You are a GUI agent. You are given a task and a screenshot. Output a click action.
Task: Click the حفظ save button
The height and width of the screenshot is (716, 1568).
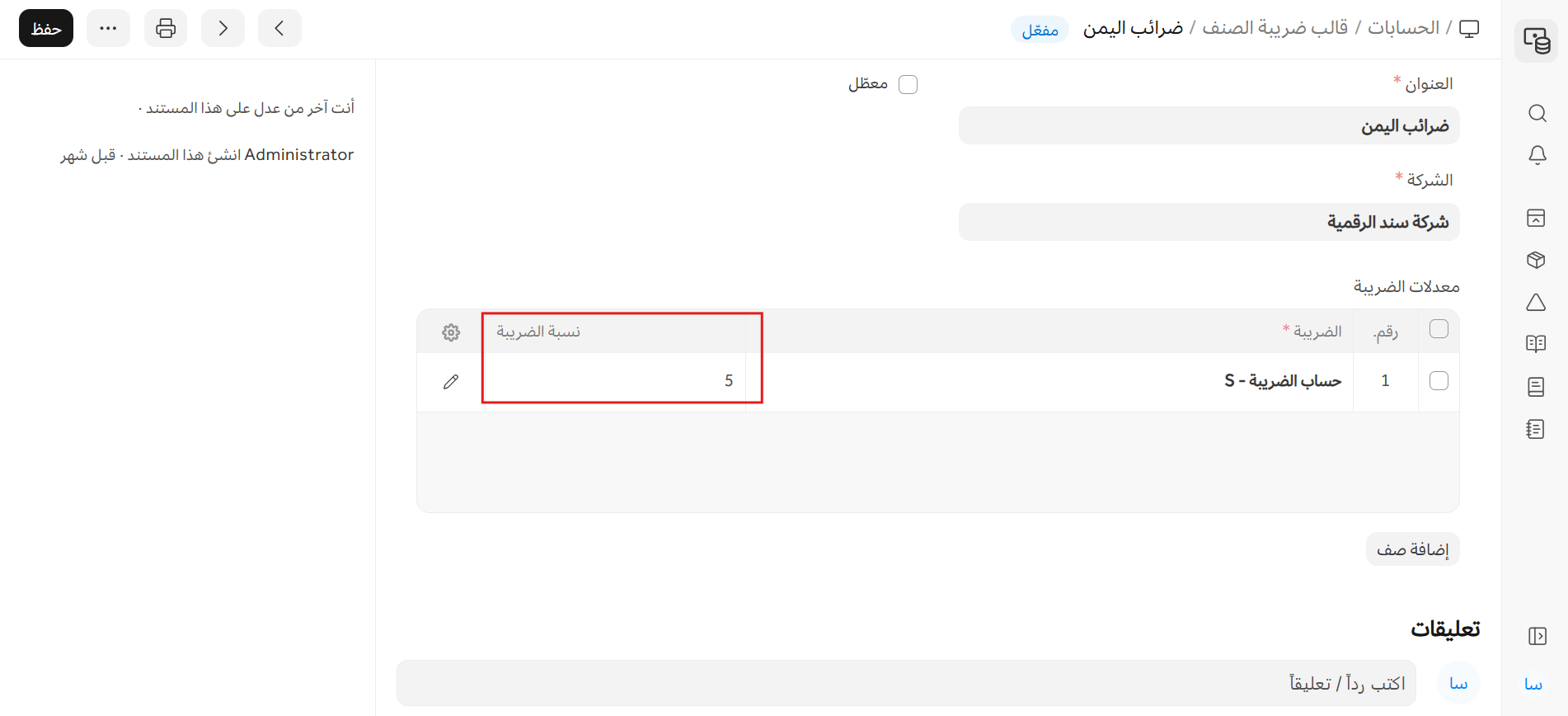tap(46, 28)
